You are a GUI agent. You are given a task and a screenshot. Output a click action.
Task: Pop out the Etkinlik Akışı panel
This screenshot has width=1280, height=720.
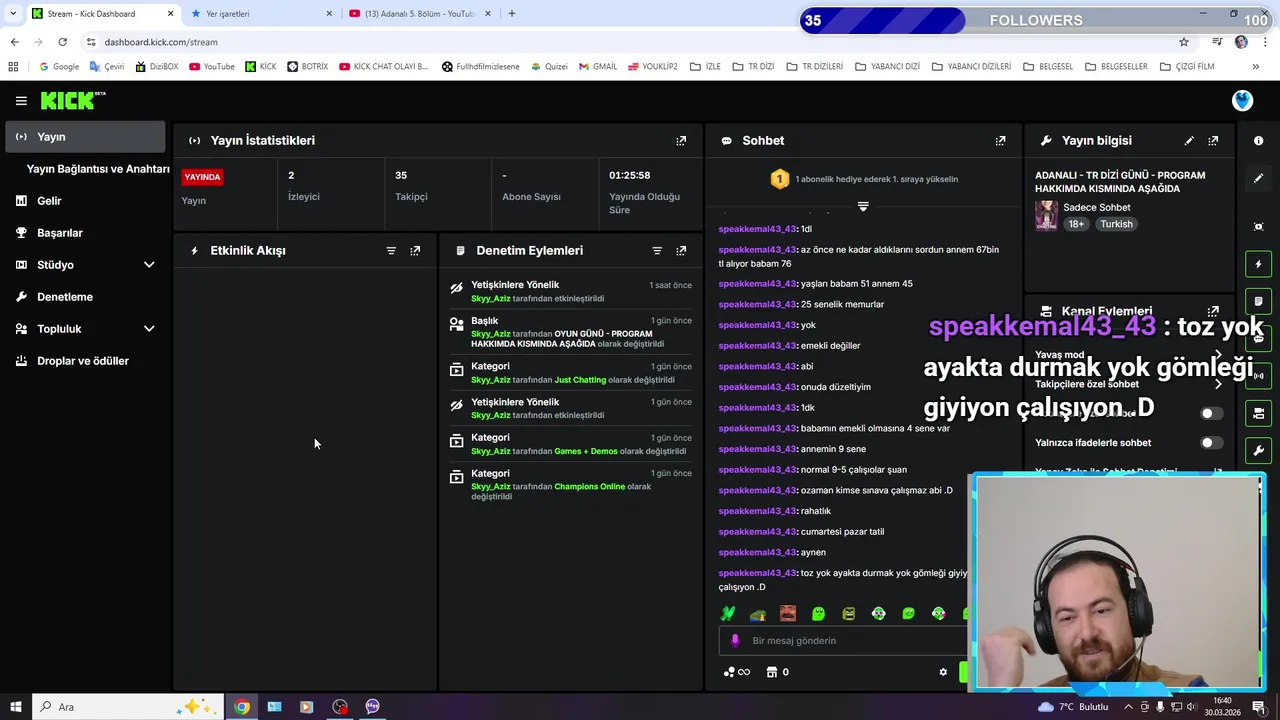(415, 251)
